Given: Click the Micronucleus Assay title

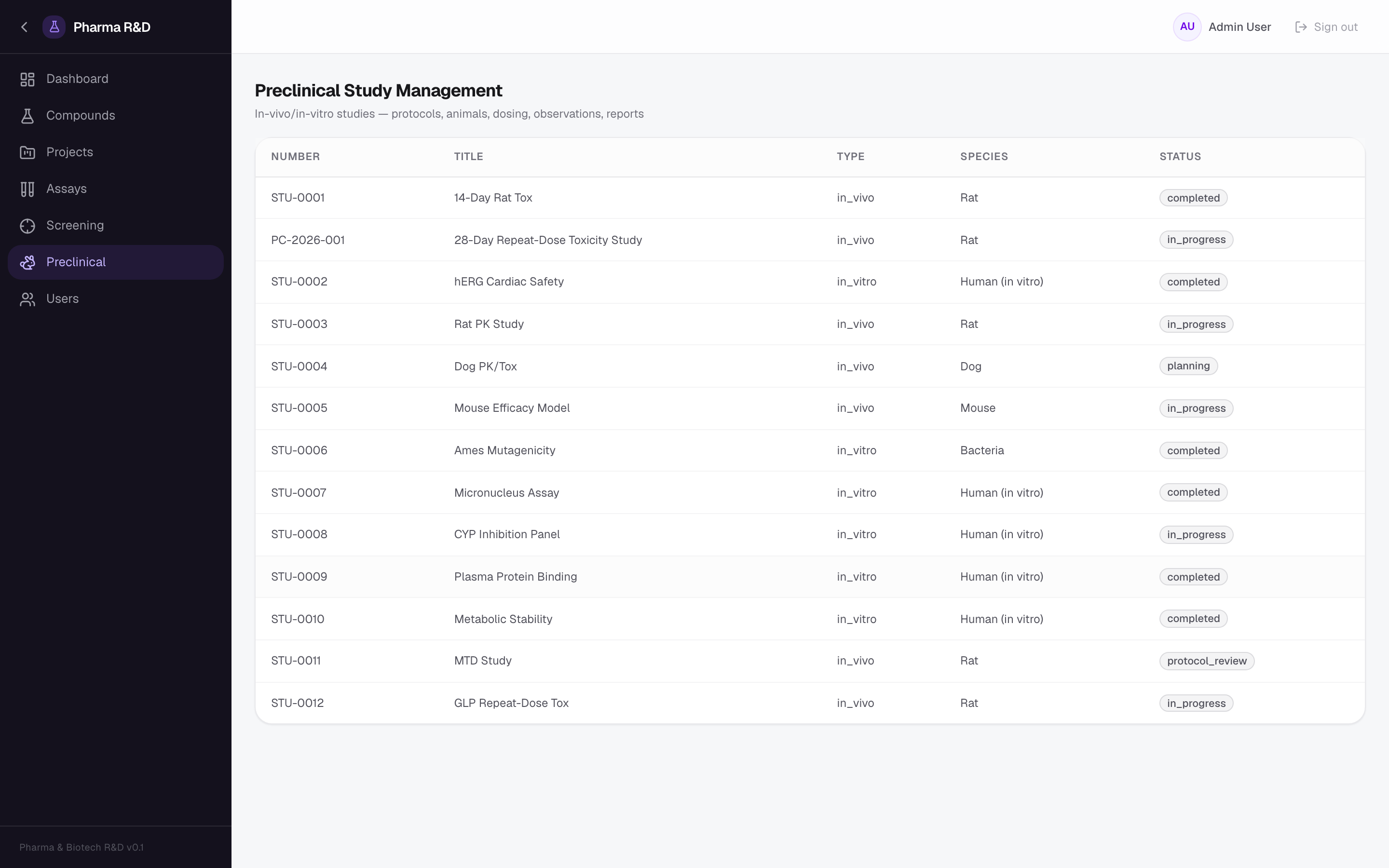Looking at the screenshot, I should pos(506,492).
